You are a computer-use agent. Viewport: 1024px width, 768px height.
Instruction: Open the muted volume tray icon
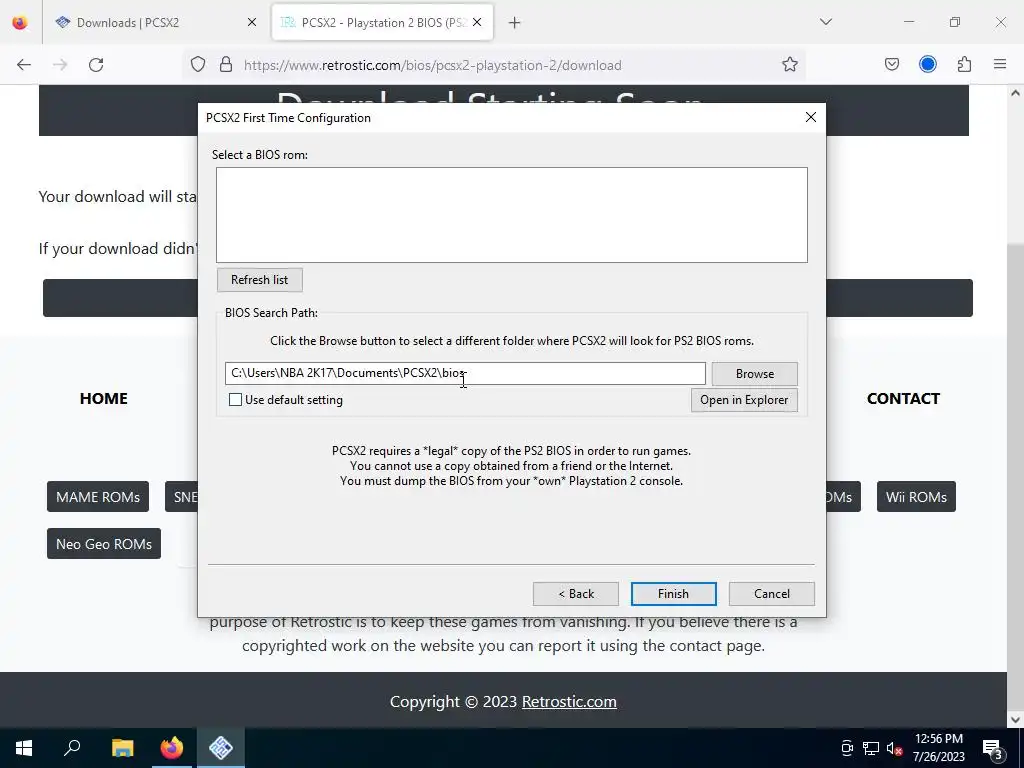[894, 748]
